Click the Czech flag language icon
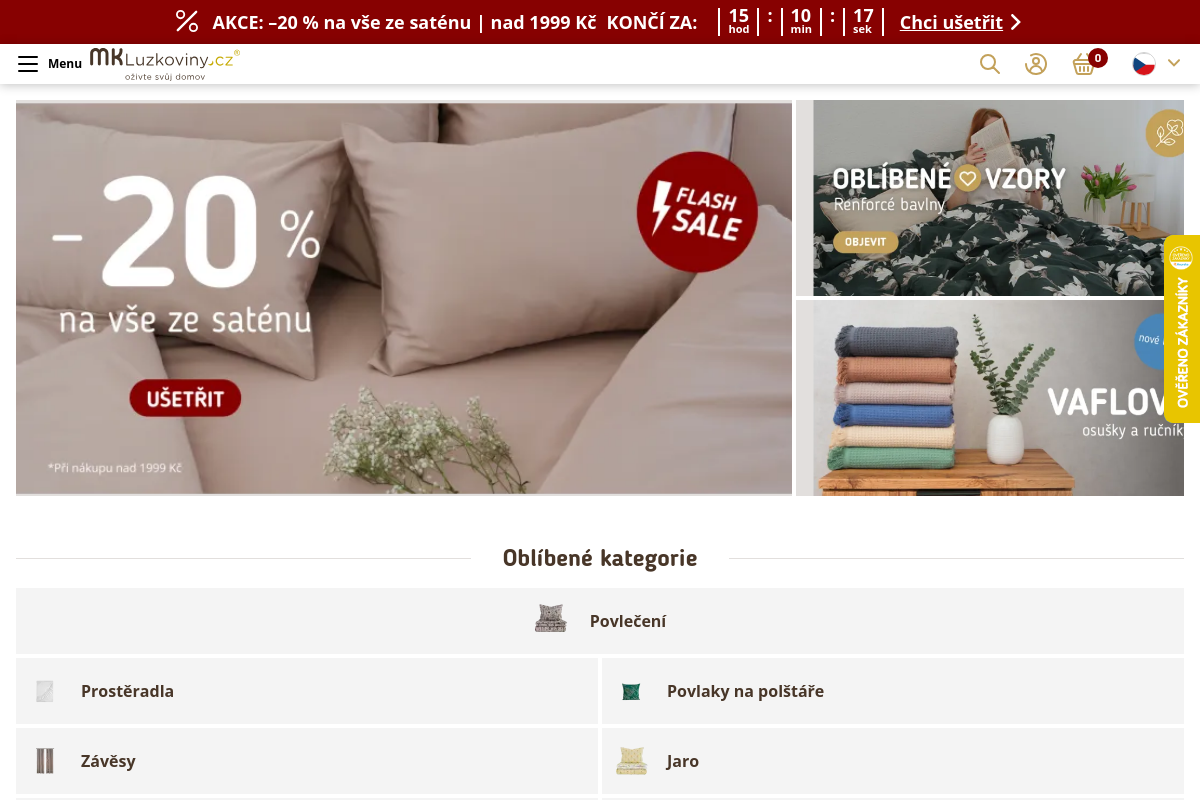The height and width of the screenshot is (800, 1200). [x=1144, y=64]
